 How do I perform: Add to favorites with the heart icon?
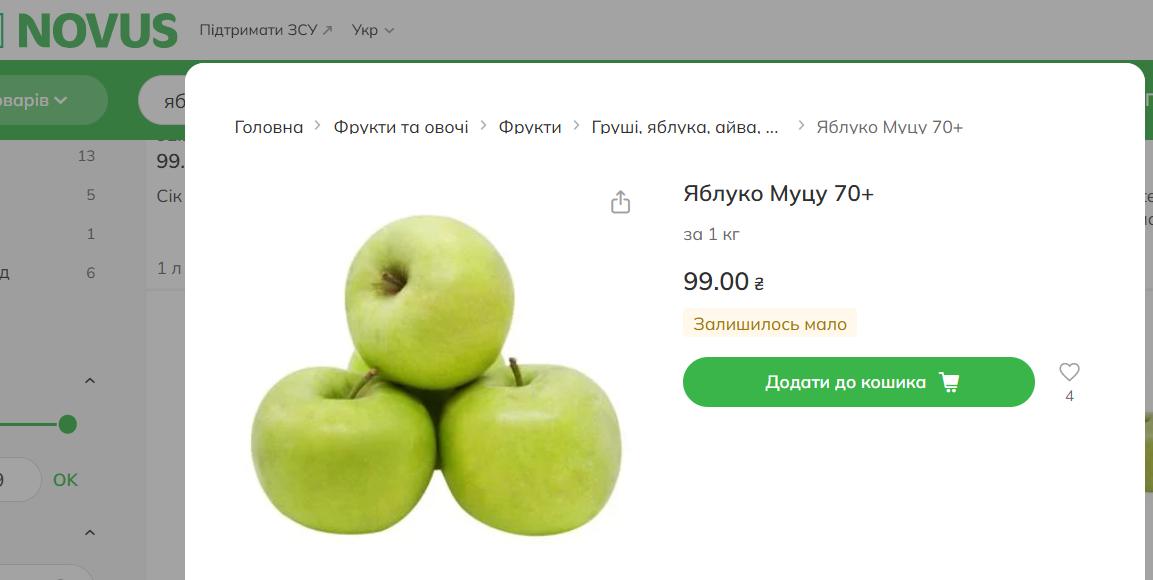[1069, 372]
